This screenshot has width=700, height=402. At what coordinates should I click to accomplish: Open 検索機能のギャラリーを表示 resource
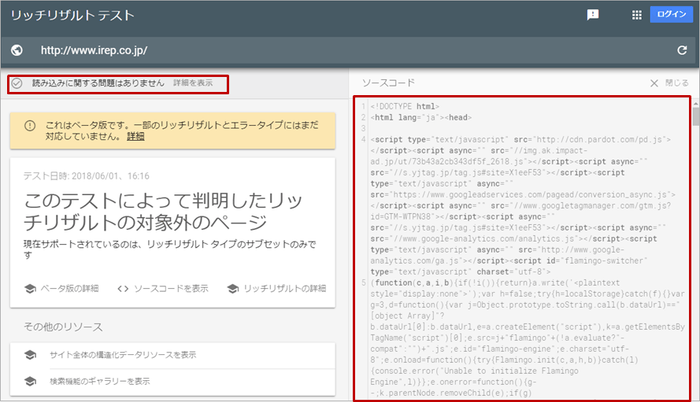(100, 381)
